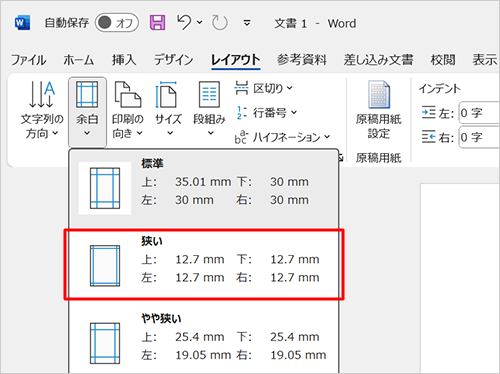Open the 印刷の向き orientation menu
The height and width of the screenshot is (374, 500).
(128, 110)
